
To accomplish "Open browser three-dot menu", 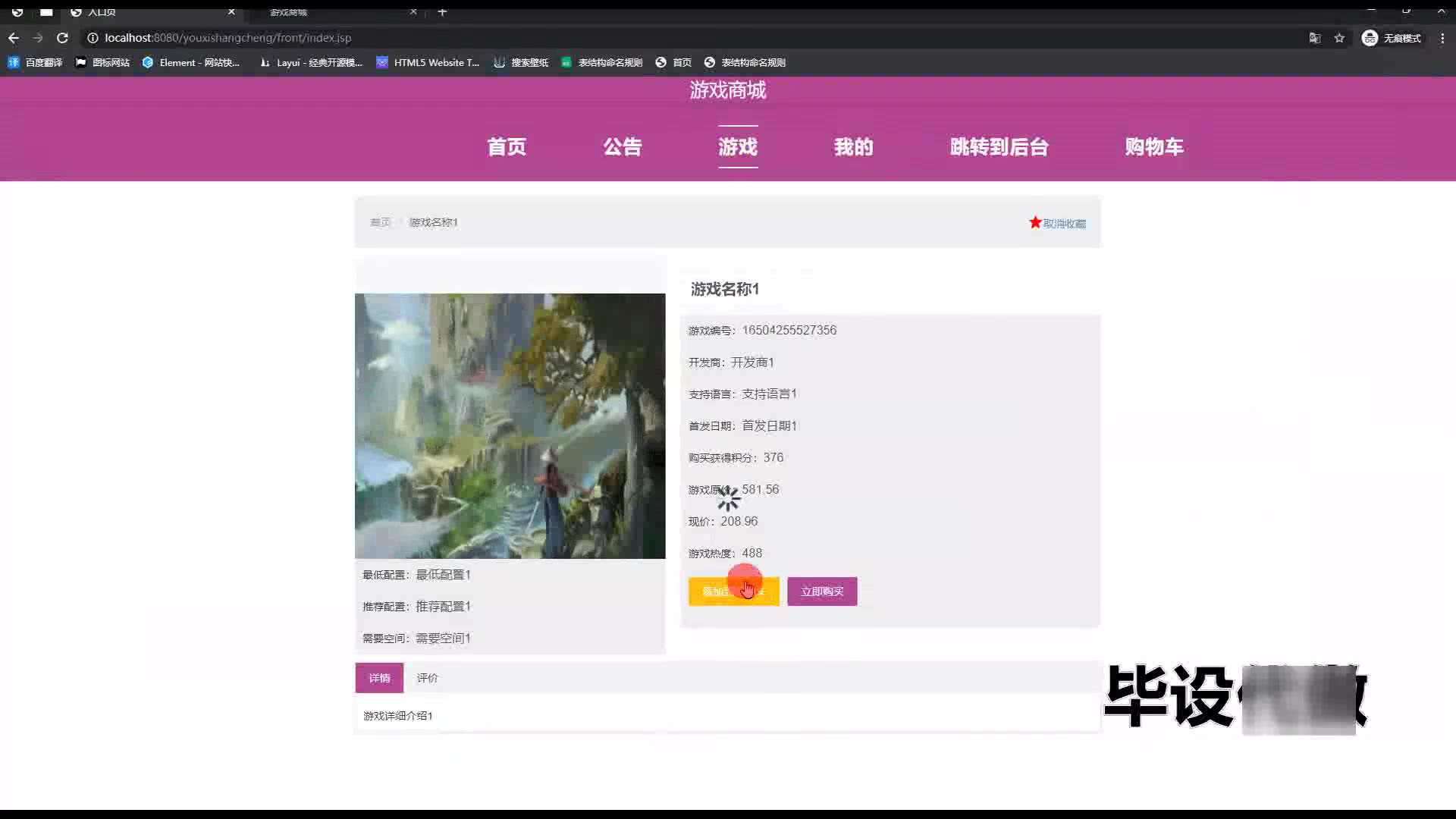I will click(1442, 38).
